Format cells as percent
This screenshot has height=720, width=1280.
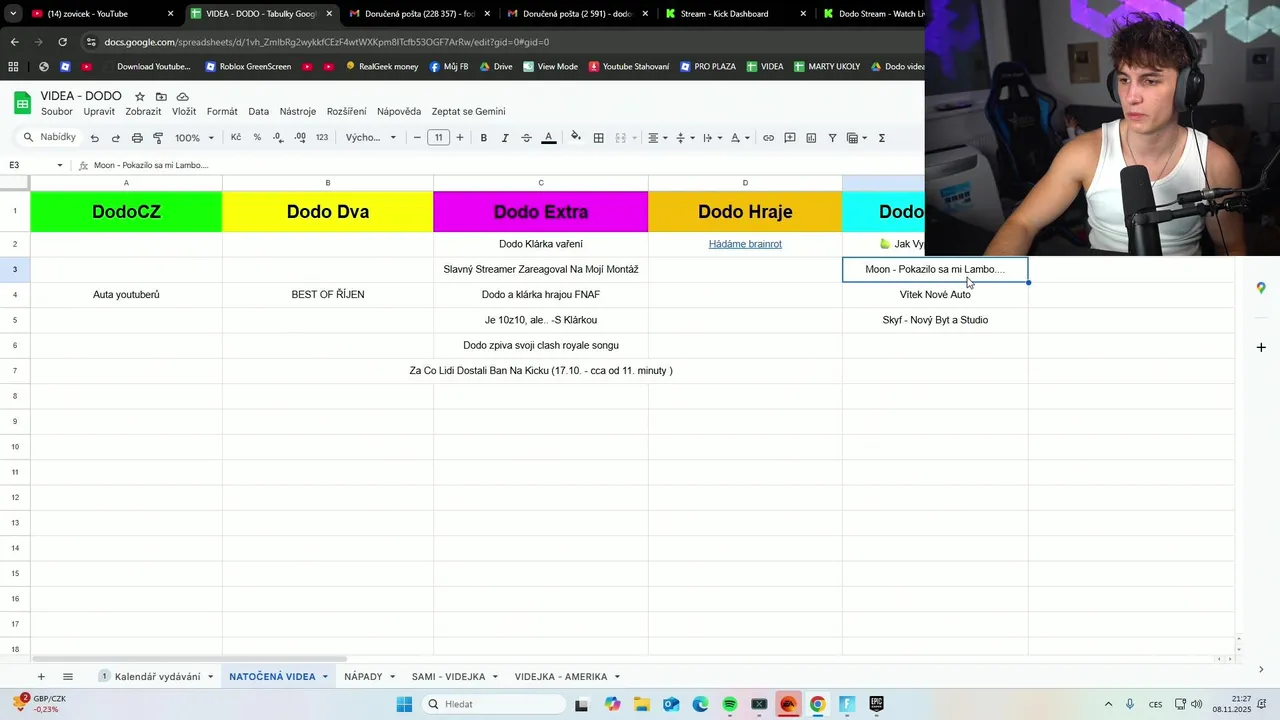coord(257,138)
